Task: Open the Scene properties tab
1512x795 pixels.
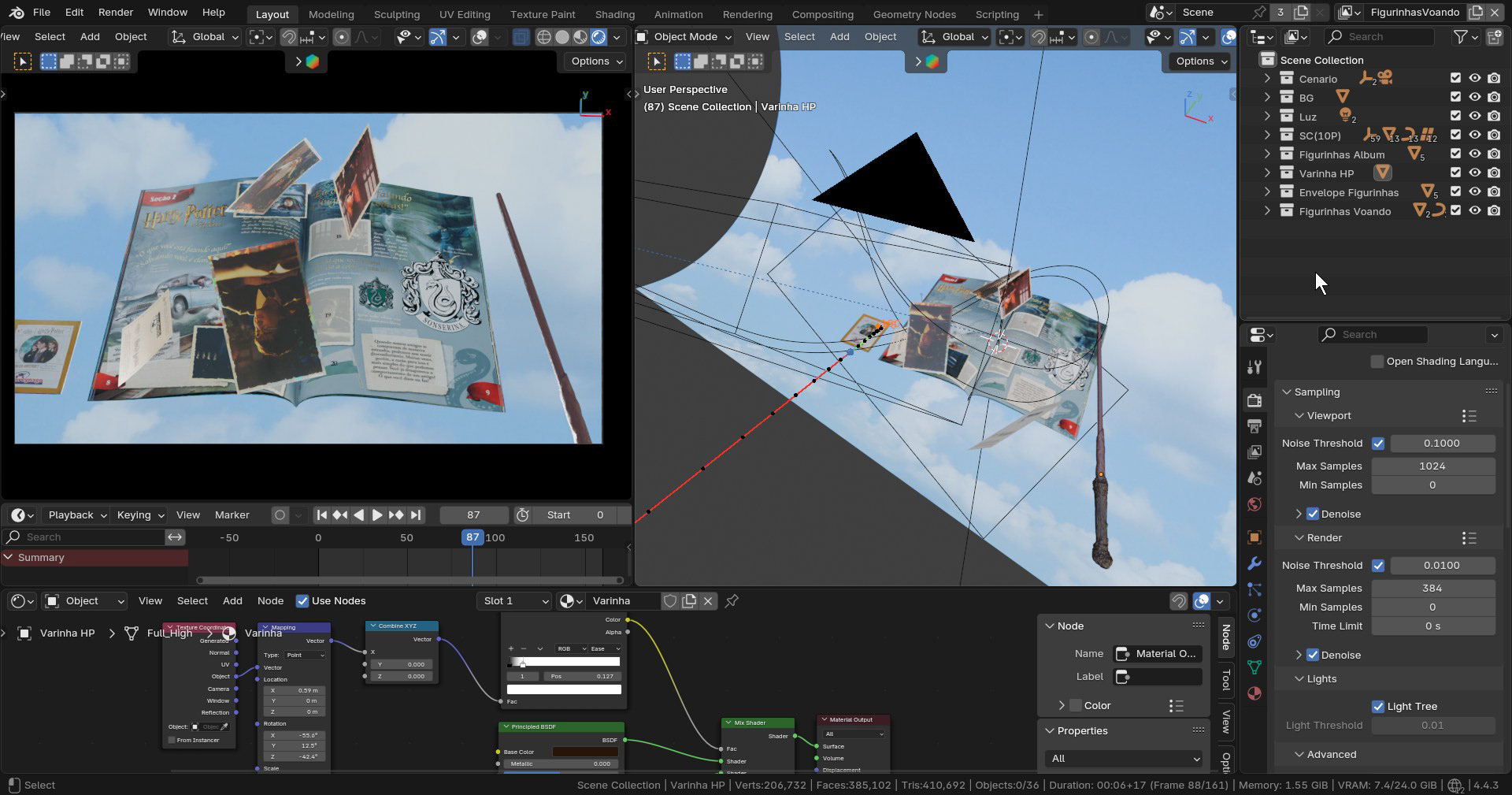Action: point(1254,478)
